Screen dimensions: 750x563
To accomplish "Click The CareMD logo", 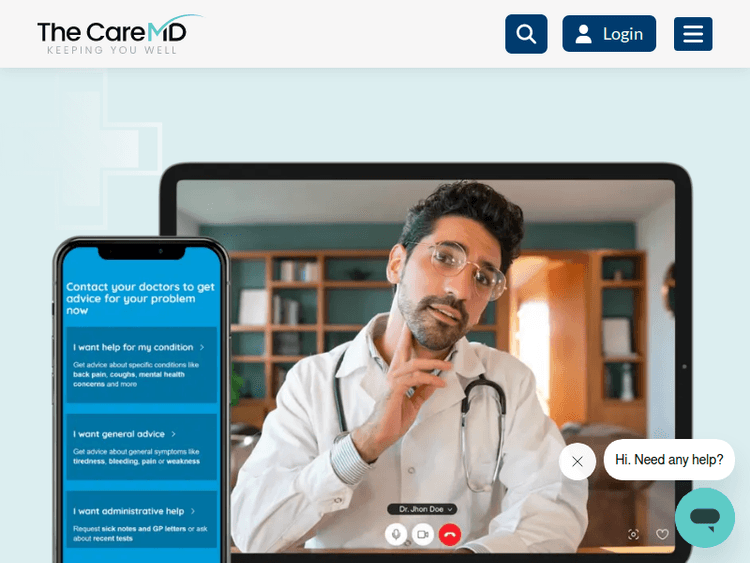I will 120,34.
